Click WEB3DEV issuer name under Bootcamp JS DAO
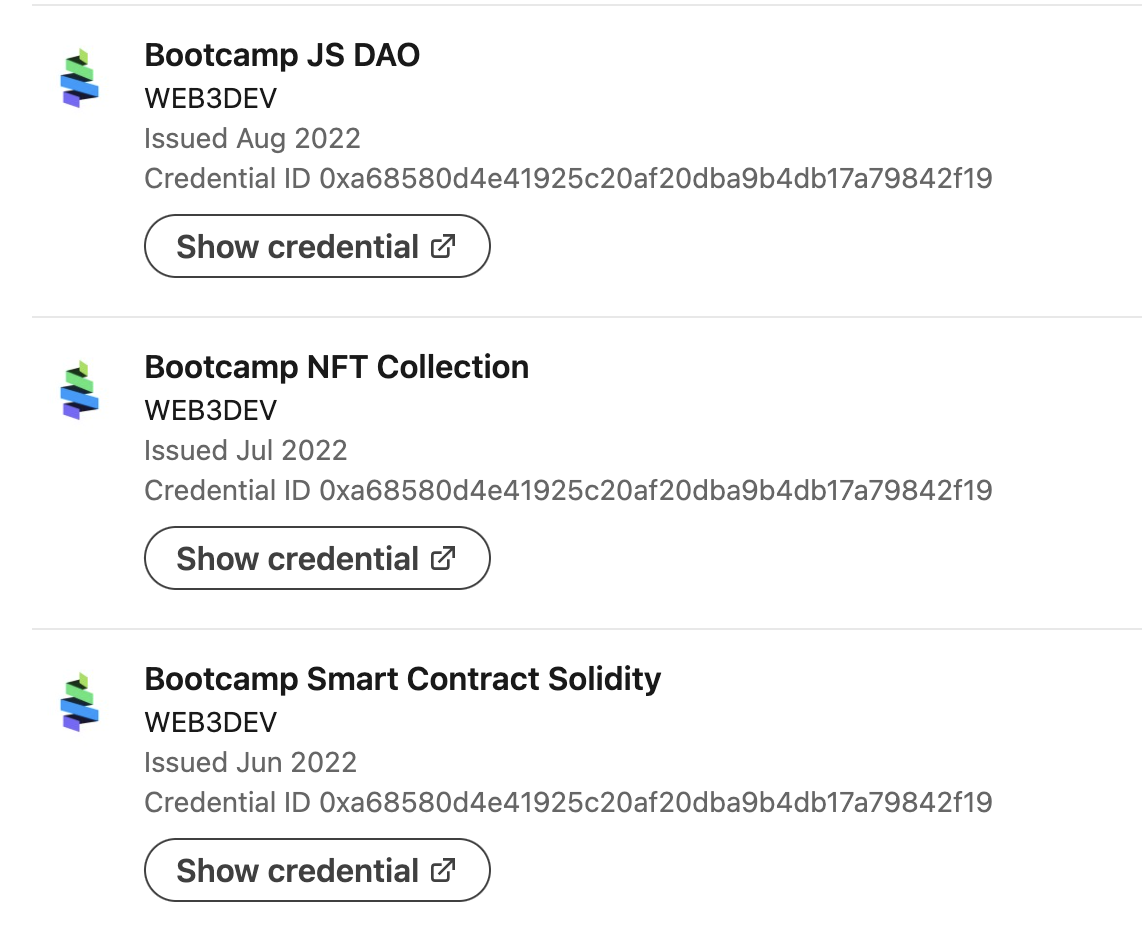 point(210,98)
